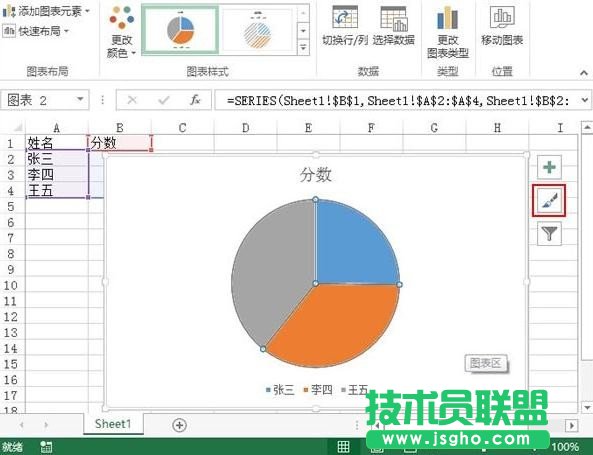Click the Chart Filters funnel button
The height and width of the screenshot is (455, 593).
(549, 233)
